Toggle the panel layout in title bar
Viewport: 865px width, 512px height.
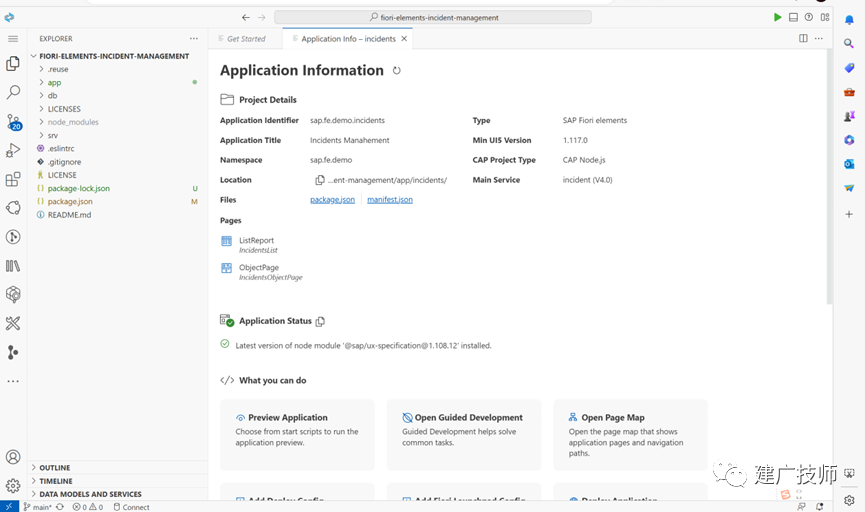[x=793, y=17]
